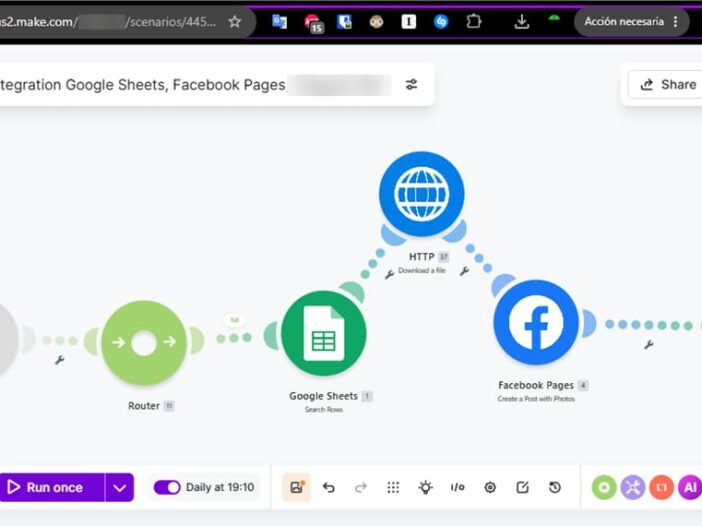The height and width of the screenshot is (526, 702).
Task: Select the green Router module
Action: coord(144,343)
